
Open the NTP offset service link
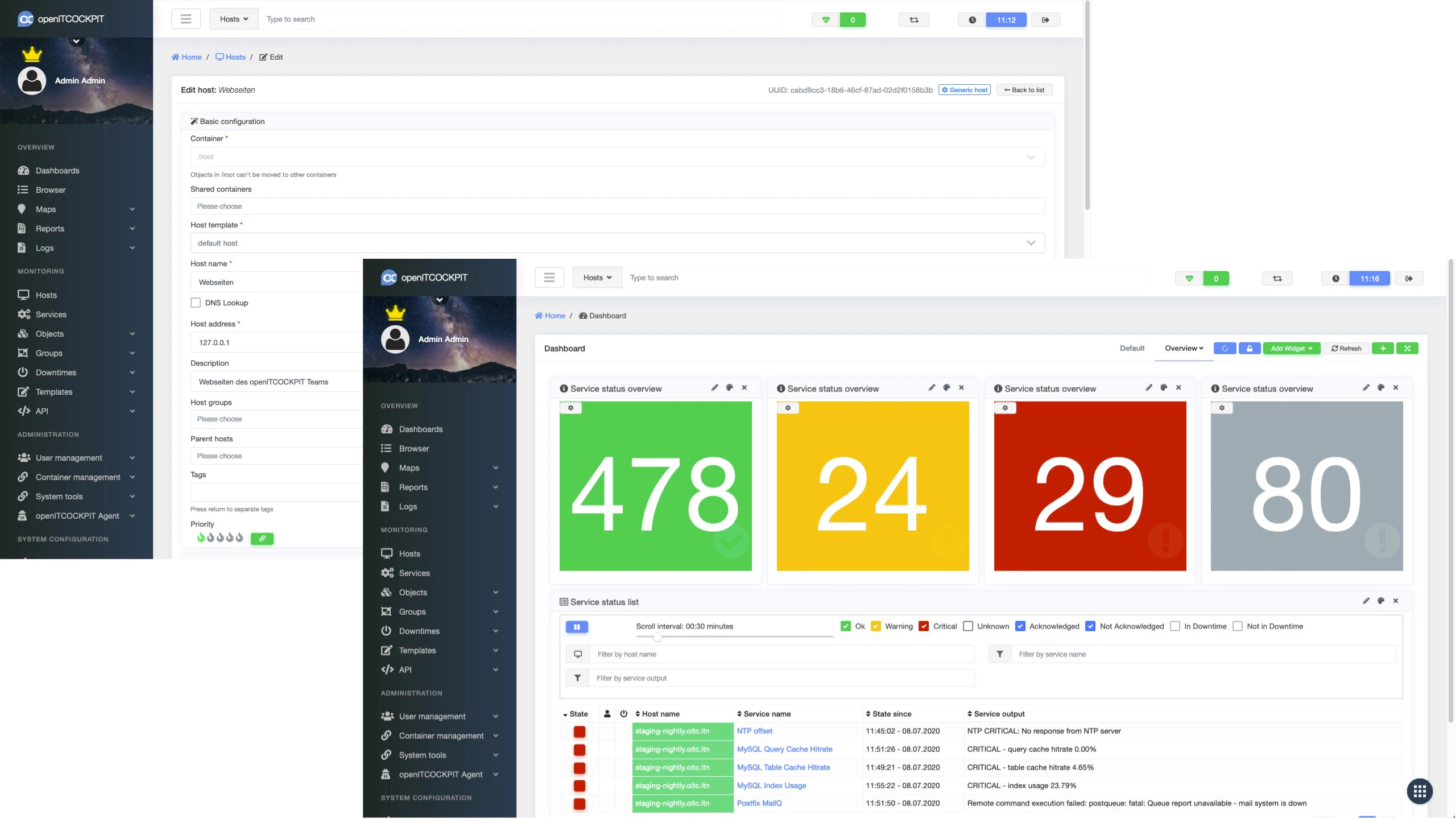[755, 731]
